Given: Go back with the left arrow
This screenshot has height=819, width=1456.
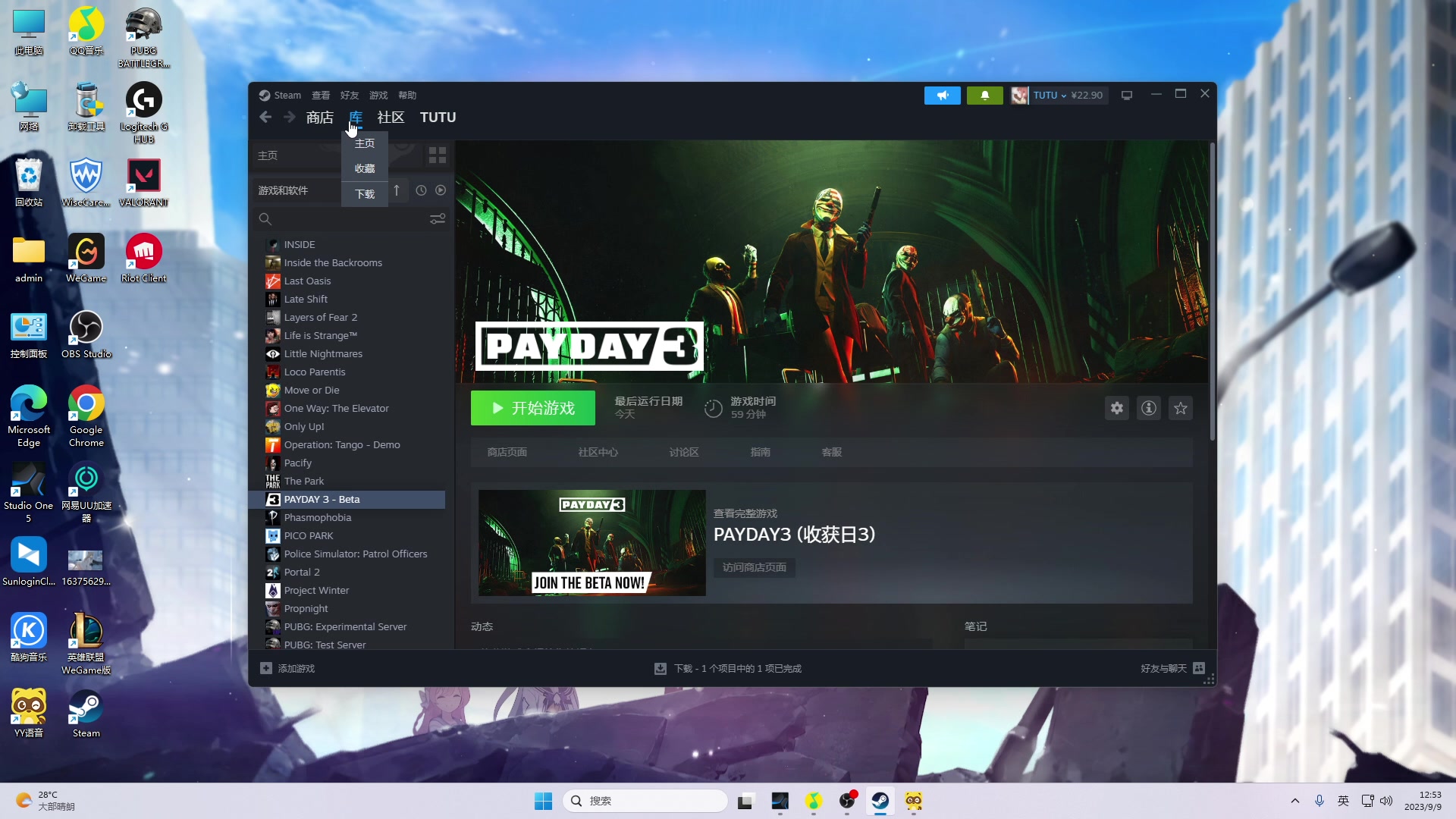Looking at the screenshot, I should pos(265,117).
